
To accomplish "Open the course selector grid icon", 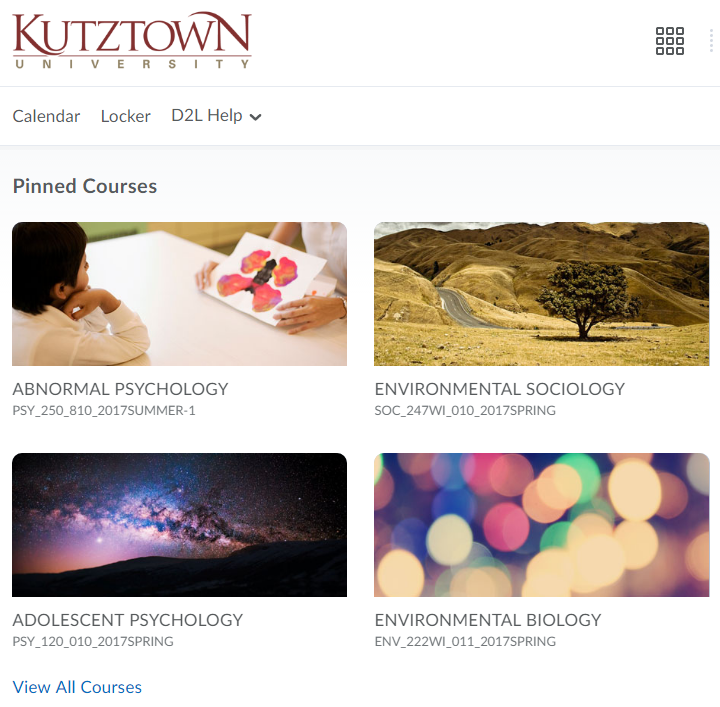I will click(x=669, y=41).
